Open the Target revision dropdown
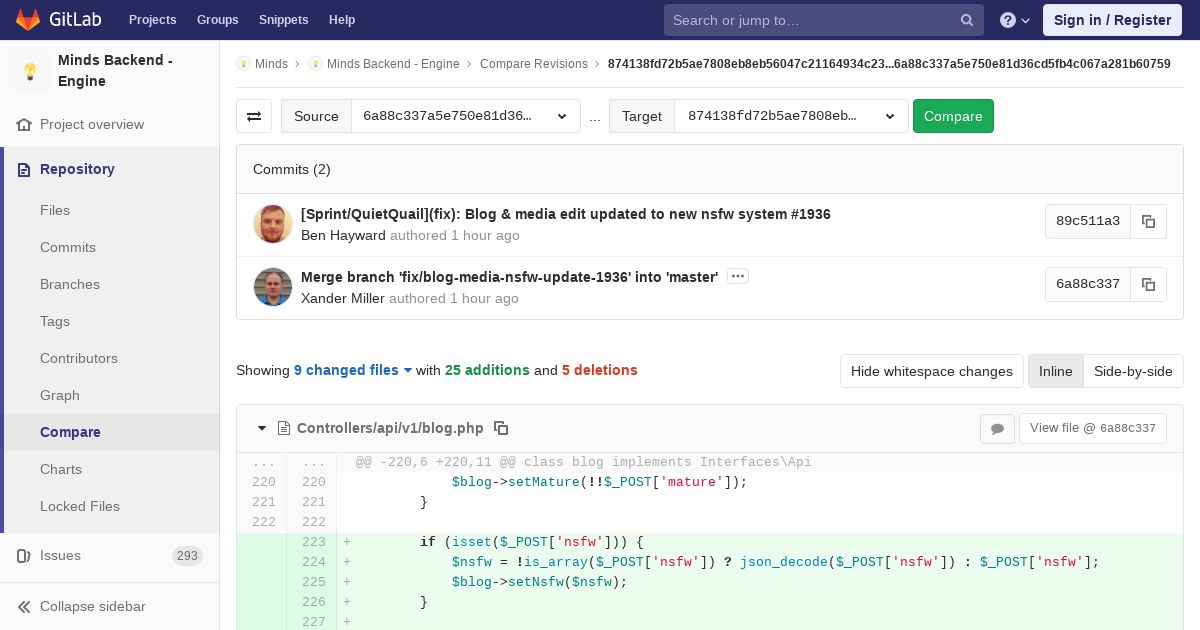The width and height of the screenshot is (1200, 630). [791, 116]
